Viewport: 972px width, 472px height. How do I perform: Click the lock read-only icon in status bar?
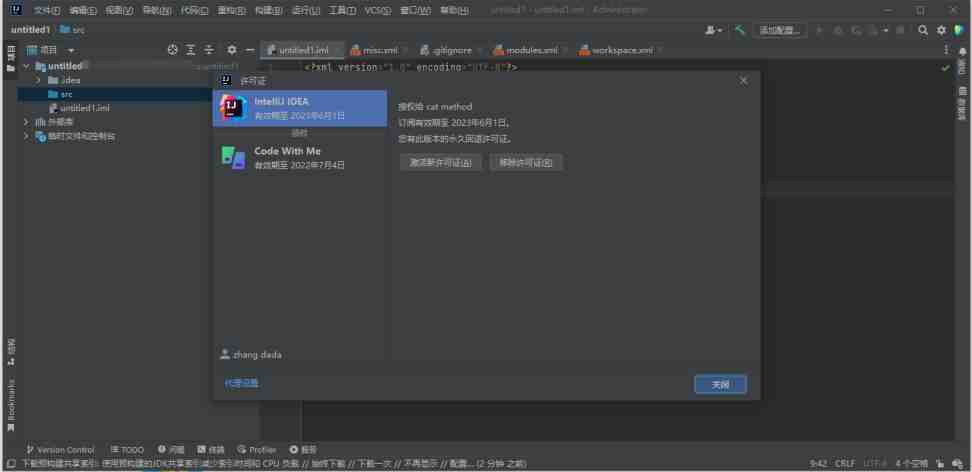click(x=940, y=463)
